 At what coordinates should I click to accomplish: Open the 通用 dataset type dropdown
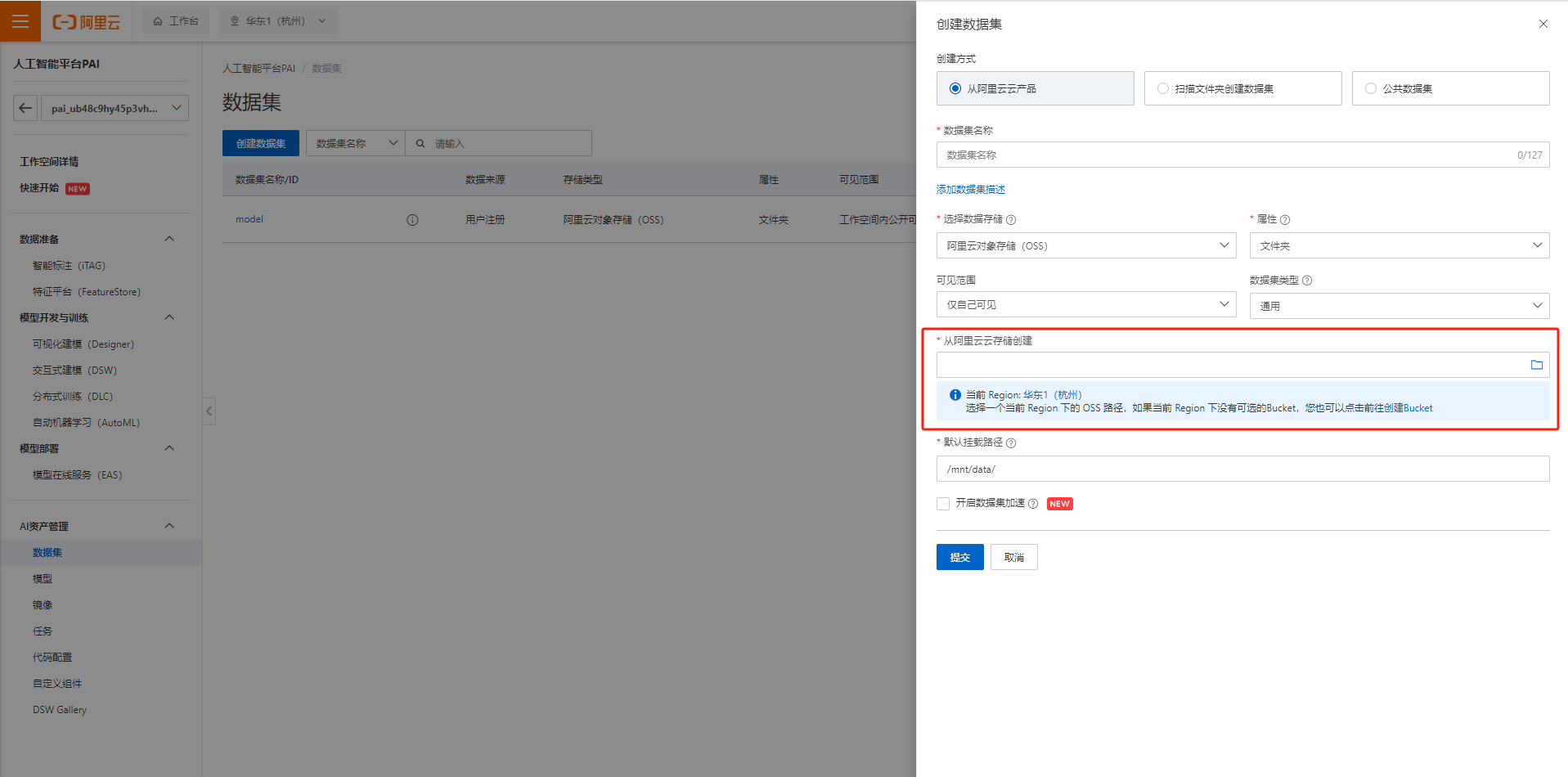click(1400, 306)
